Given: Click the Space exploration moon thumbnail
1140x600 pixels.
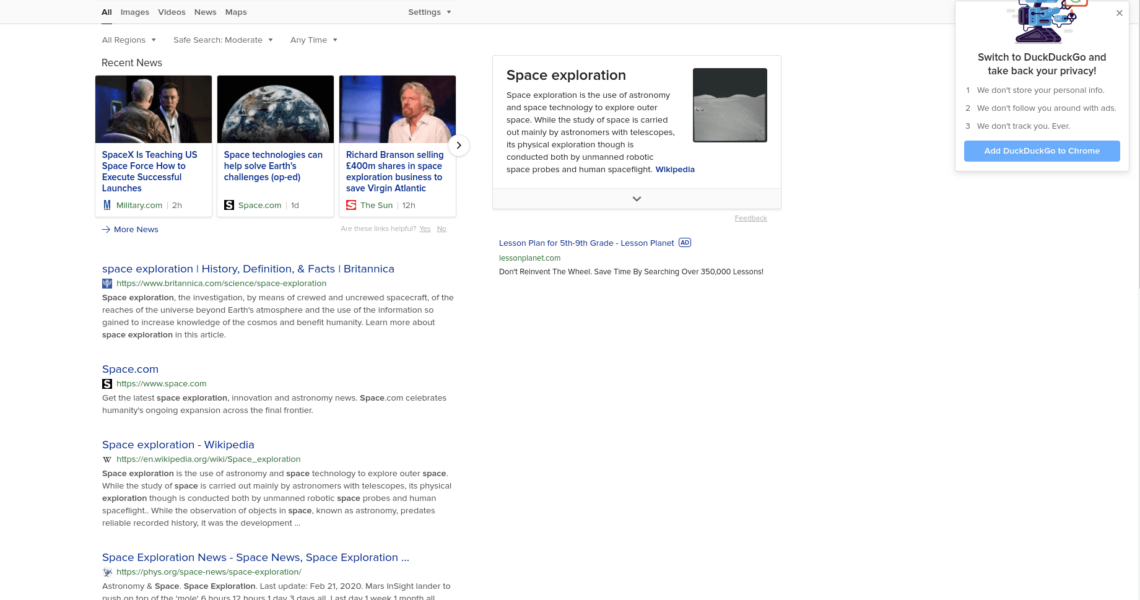Looking at the screenshot, I should click(729, 105).
